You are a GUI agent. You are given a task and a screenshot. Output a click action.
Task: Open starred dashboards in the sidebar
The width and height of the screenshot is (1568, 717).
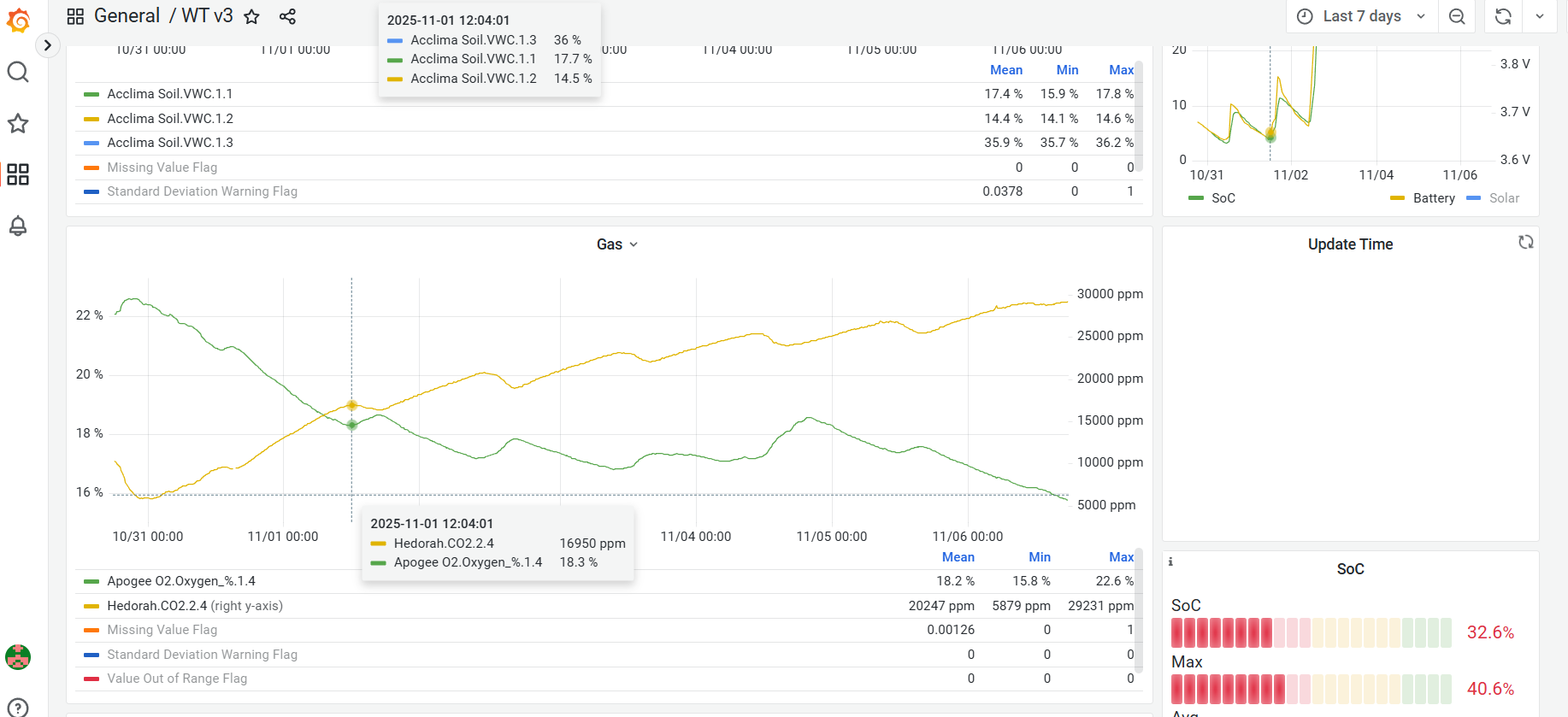[18, 123]
